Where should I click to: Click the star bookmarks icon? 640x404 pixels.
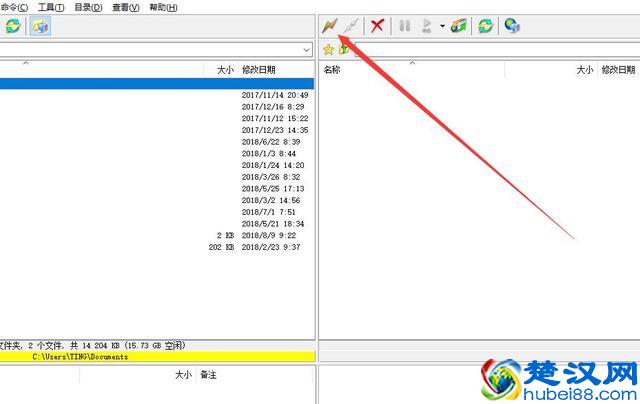(328, 49)
